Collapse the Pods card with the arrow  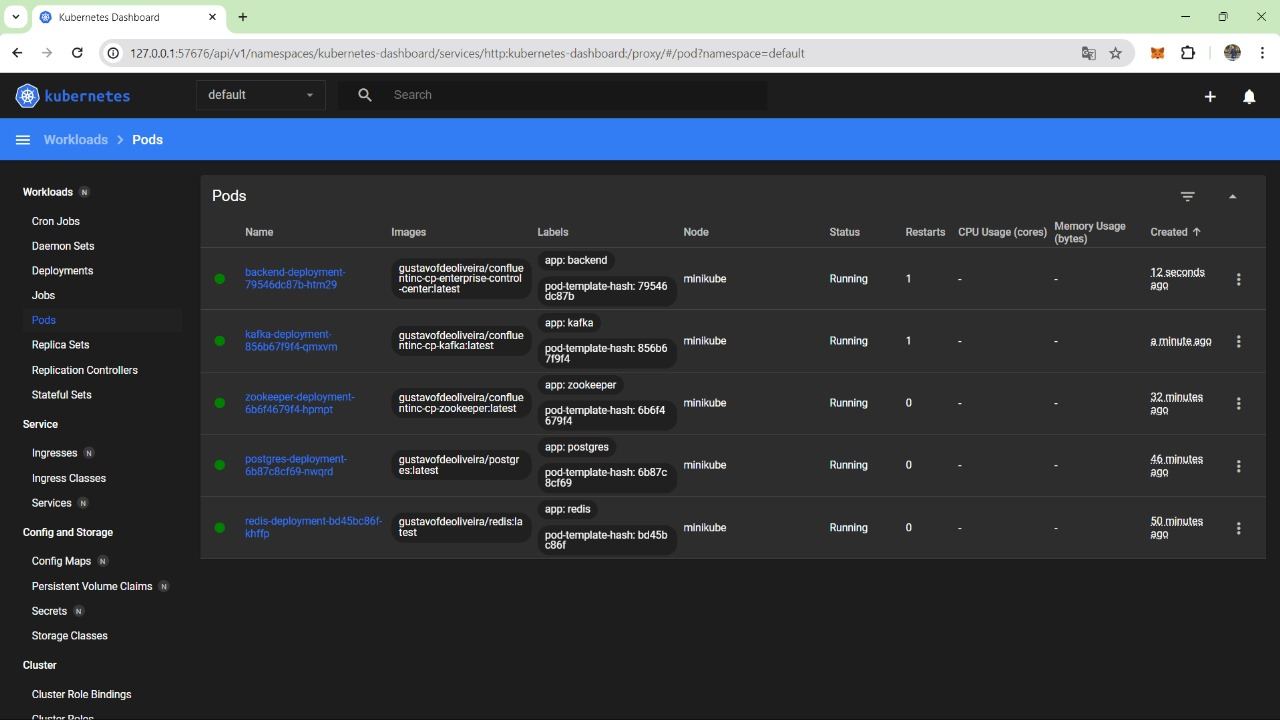tap(1232, 196)
